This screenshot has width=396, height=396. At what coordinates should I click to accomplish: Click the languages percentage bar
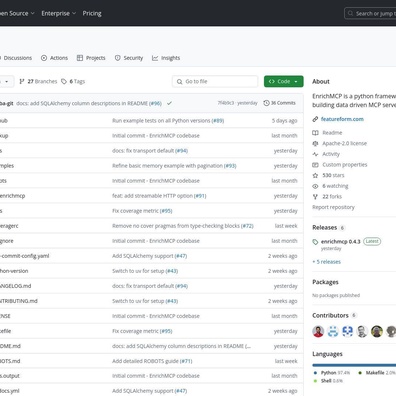coord(354,365)
